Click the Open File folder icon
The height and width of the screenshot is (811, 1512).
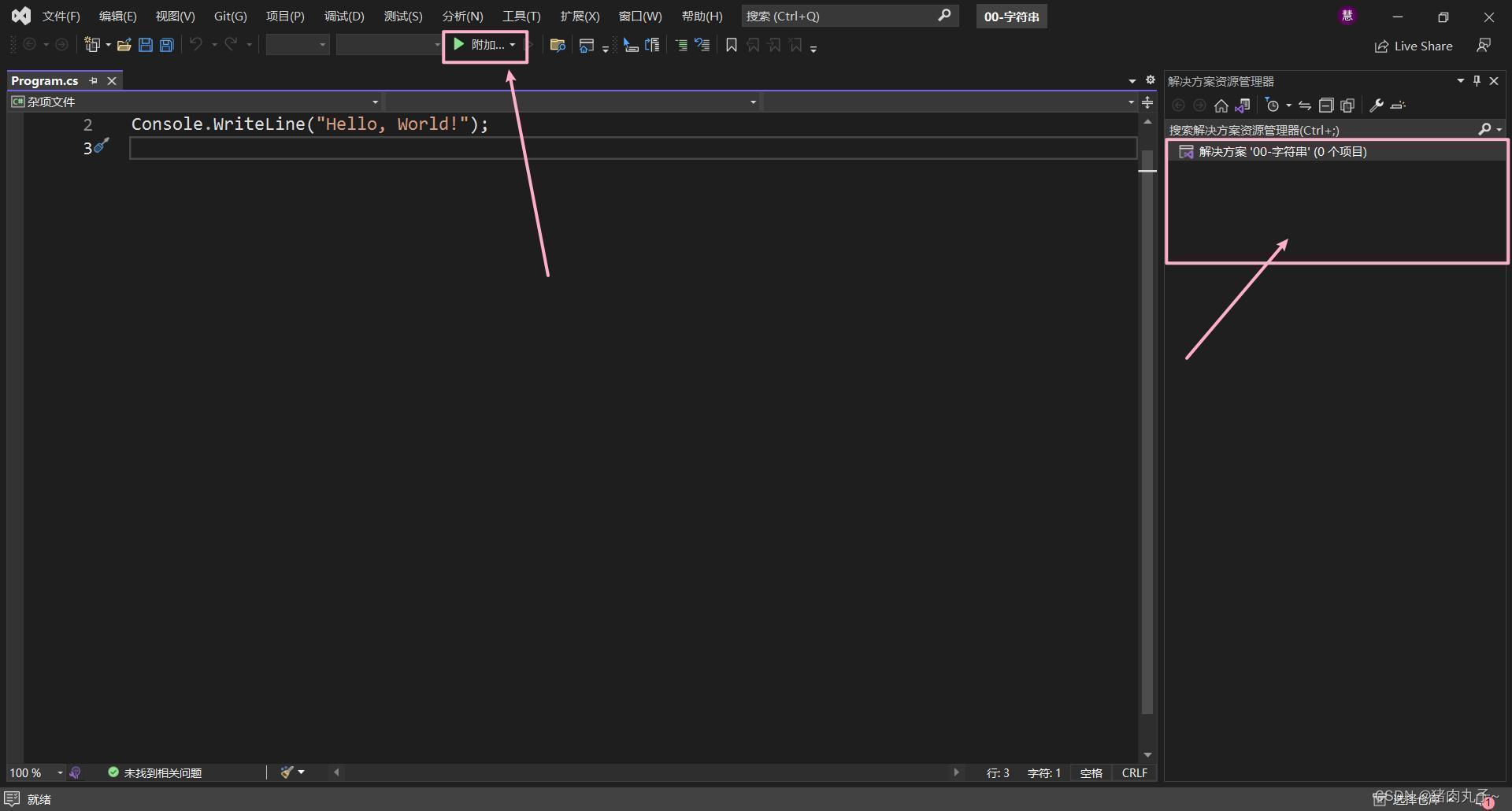tap(124, 45)
